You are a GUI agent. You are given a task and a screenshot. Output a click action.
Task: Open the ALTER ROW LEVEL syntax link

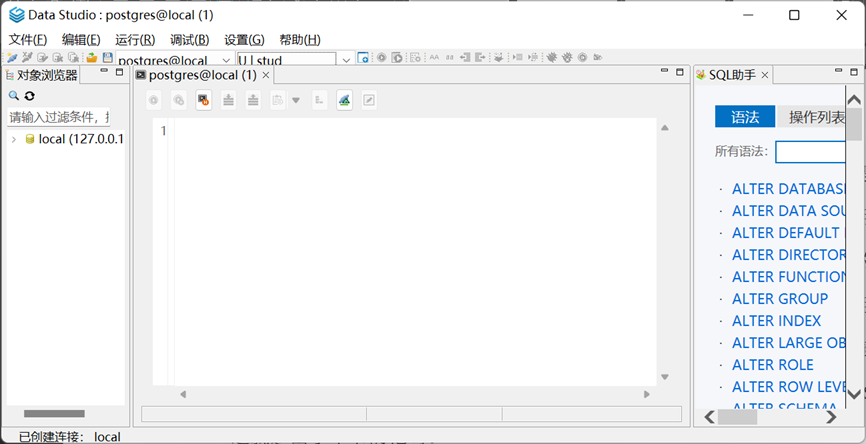[789, 387]
